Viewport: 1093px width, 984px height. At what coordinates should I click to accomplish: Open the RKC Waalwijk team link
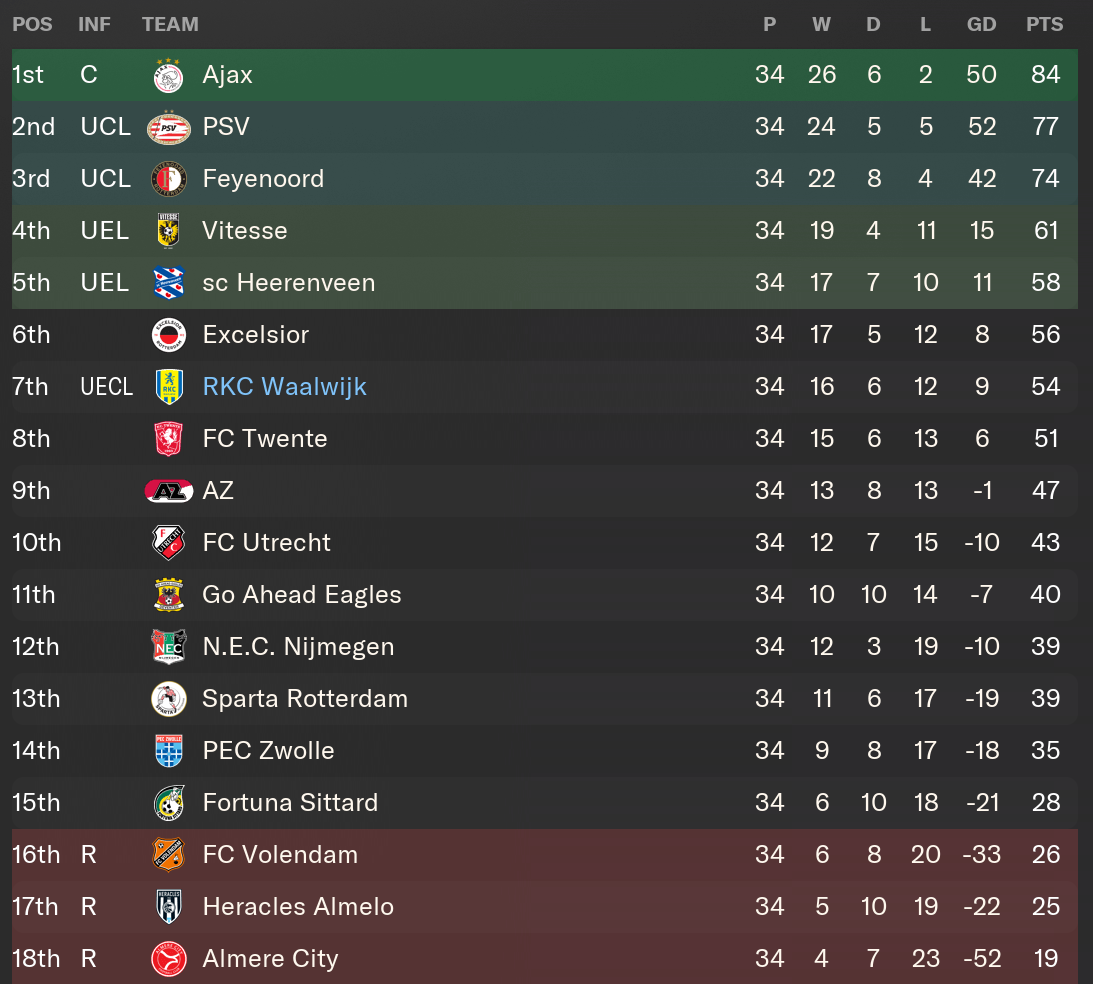(284, 387)
